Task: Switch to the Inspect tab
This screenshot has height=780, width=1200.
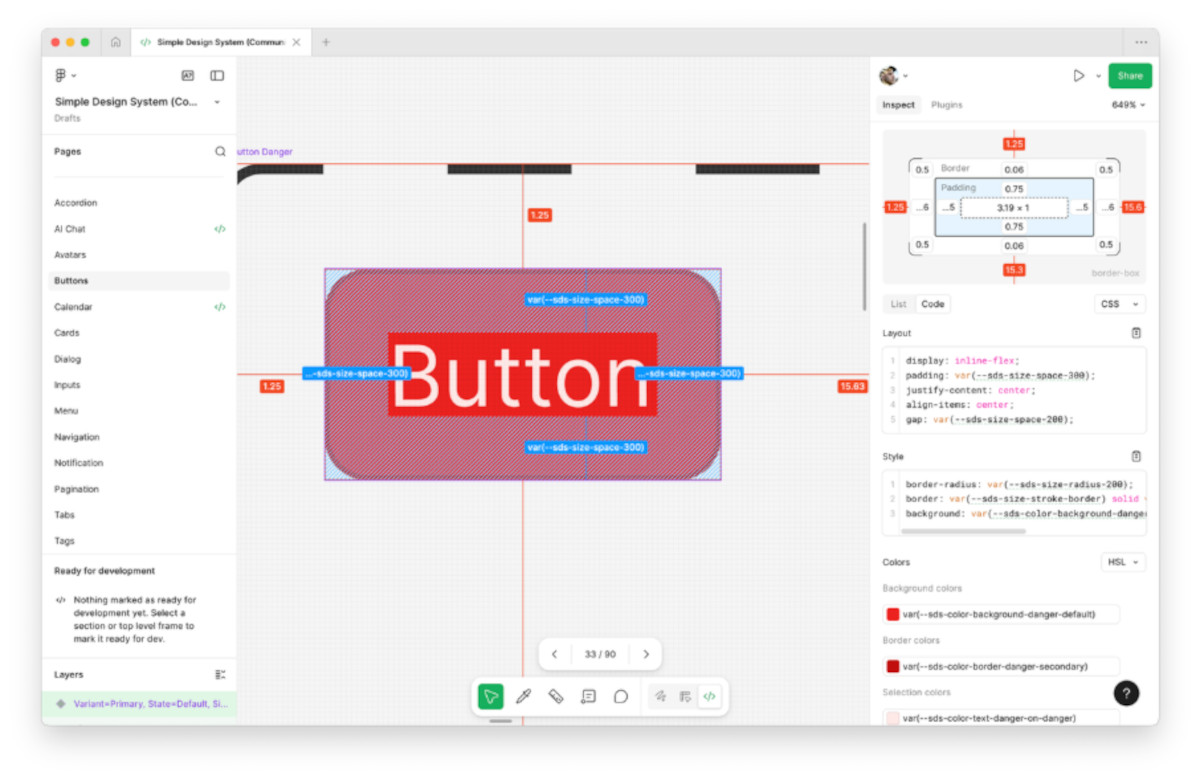Action: coord(898,105)
